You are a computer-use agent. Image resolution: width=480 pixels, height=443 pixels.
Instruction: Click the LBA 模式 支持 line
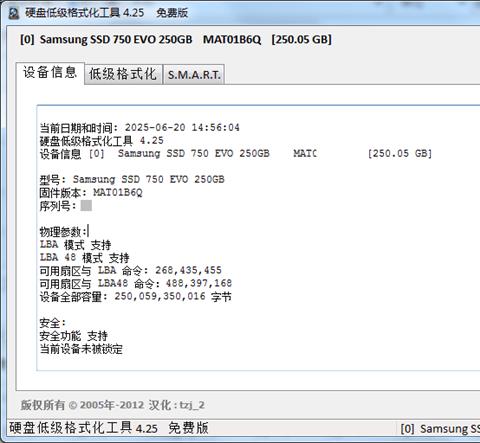(x=75, y=245)
